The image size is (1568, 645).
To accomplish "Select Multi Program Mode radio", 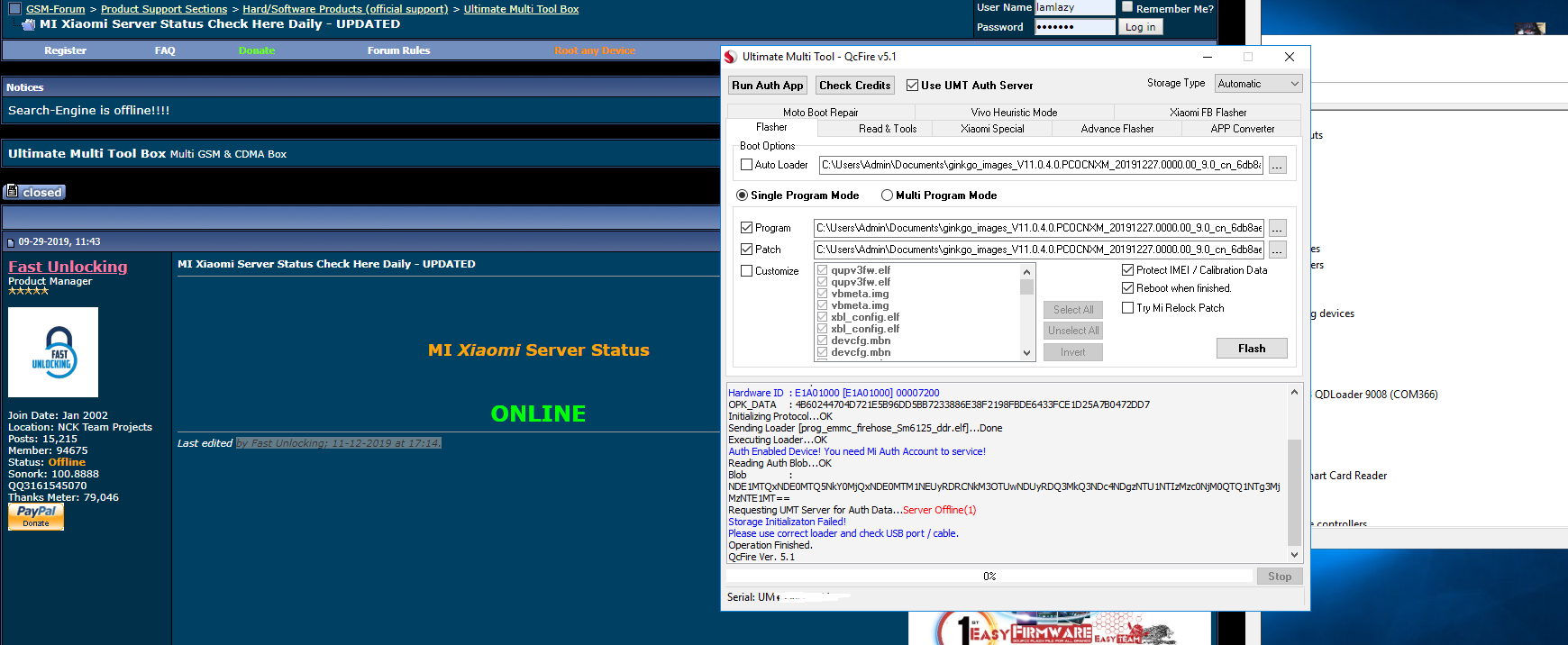I will tap(887, 195).
